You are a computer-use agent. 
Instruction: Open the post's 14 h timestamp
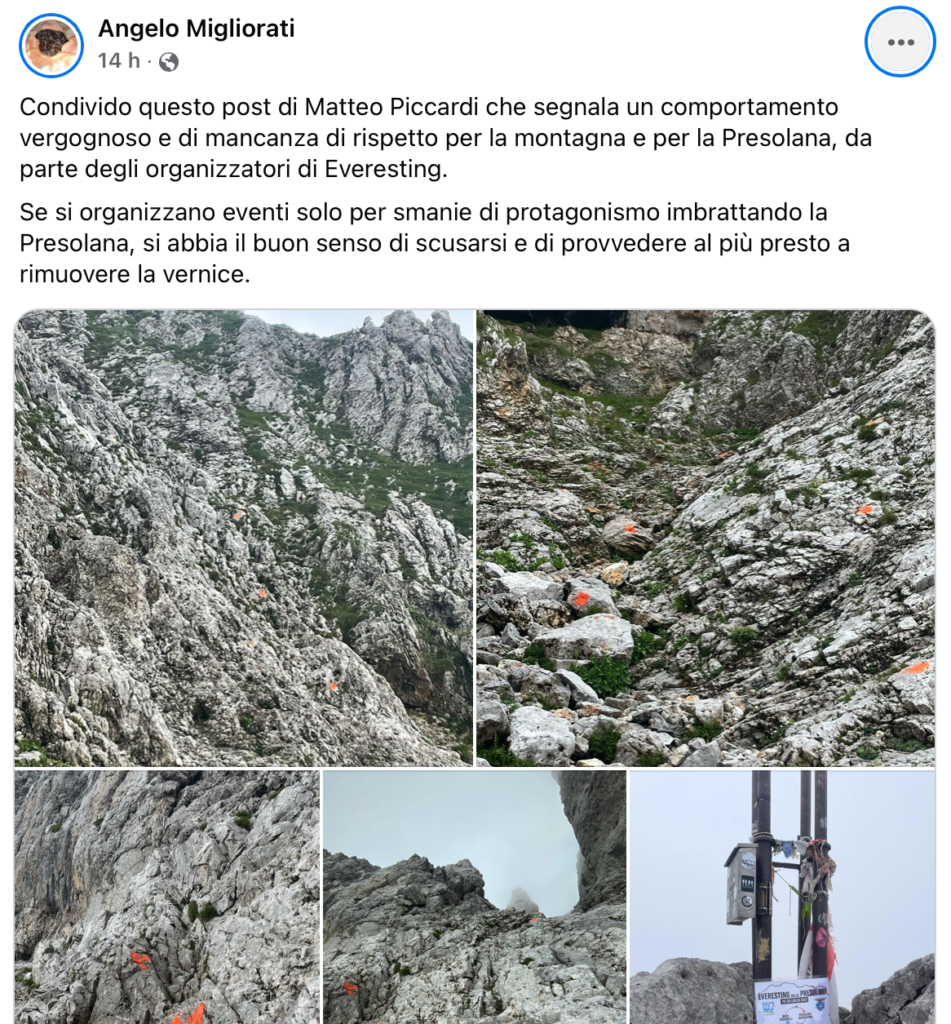coord(119,61)
